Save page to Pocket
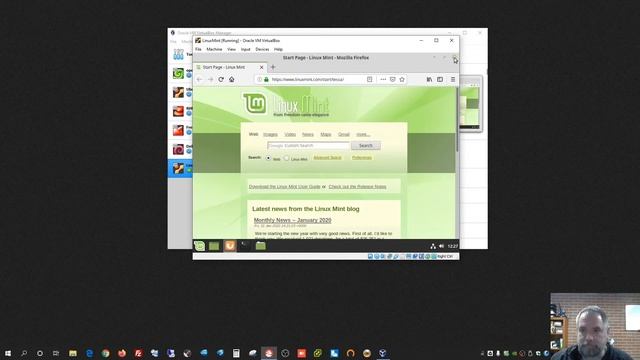640x360 pixels. (x=392, y=79)
